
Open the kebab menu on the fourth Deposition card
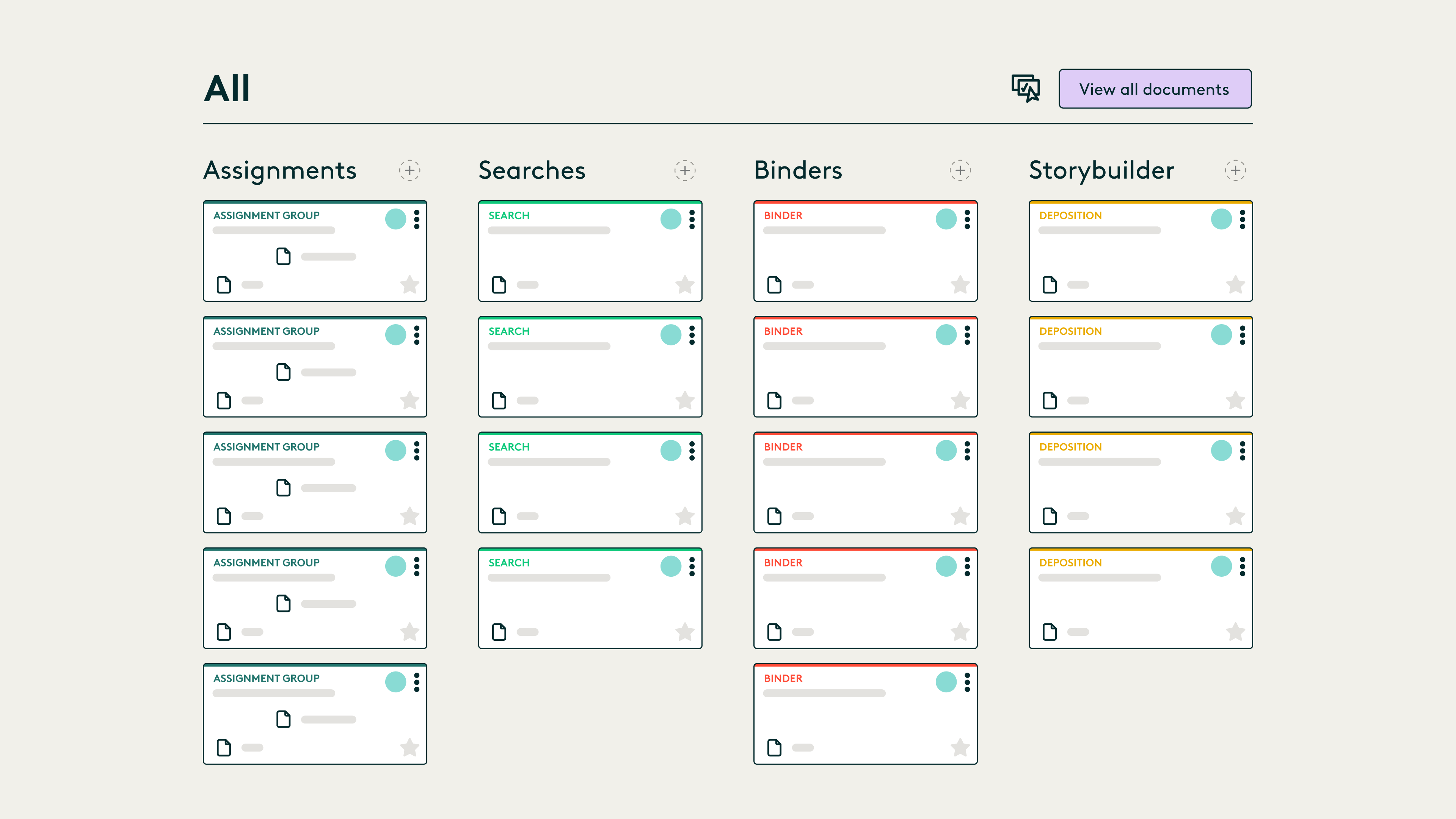coord(1243,566)
